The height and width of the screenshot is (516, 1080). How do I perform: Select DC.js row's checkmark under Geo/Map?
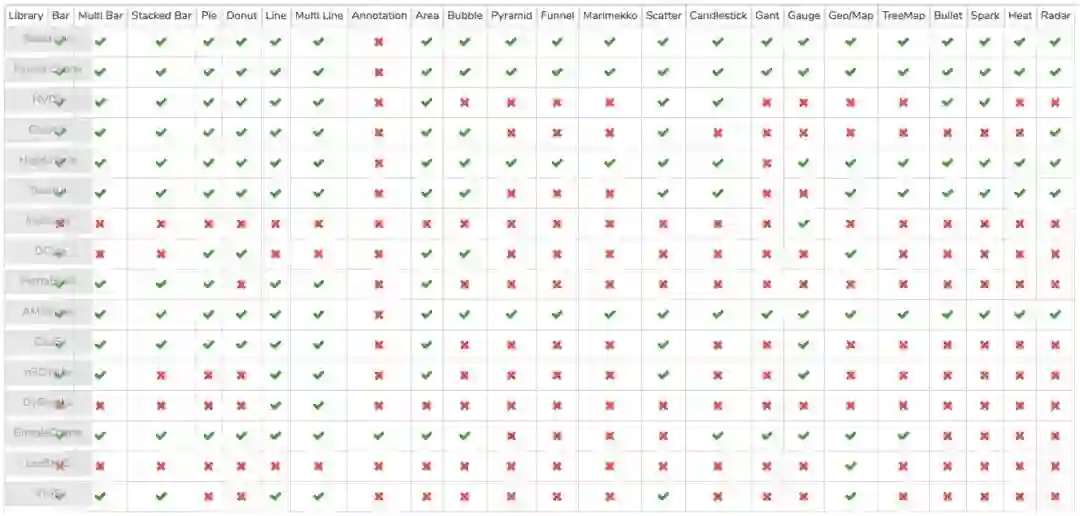tap(850, 254)
